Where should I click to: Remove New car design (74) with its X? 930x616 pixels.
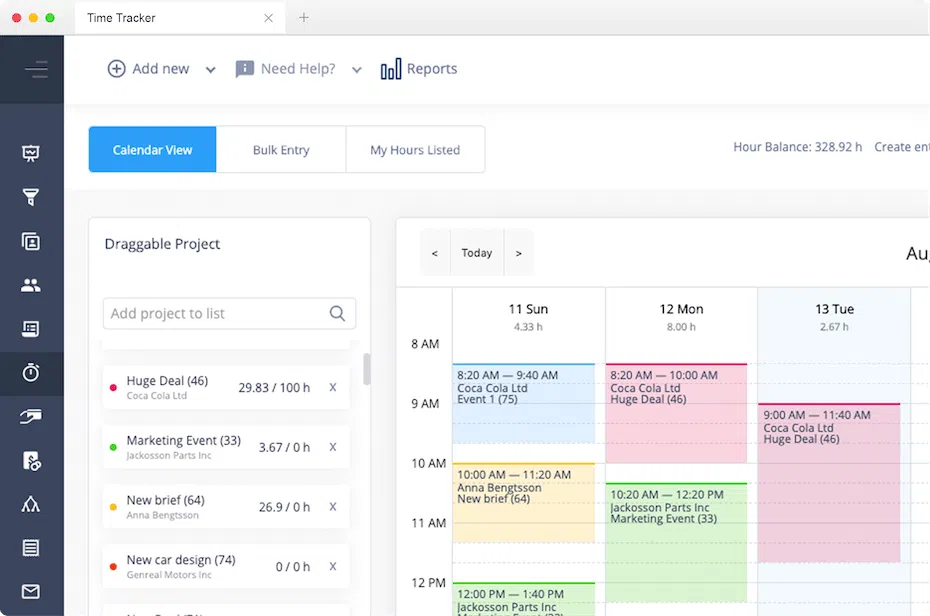tap(333, 566)
